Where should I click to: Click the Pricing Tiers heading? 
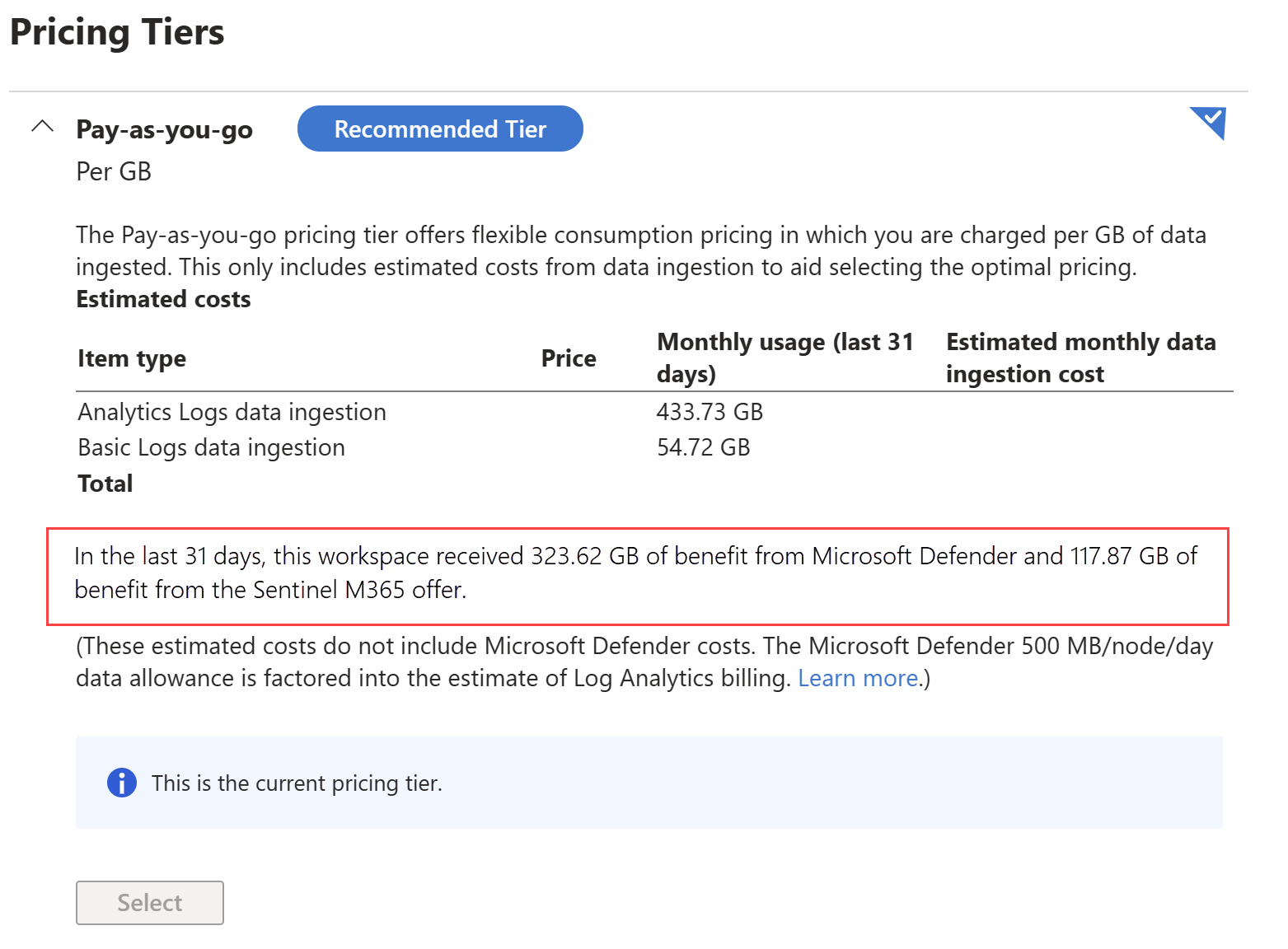coord(117,33)
